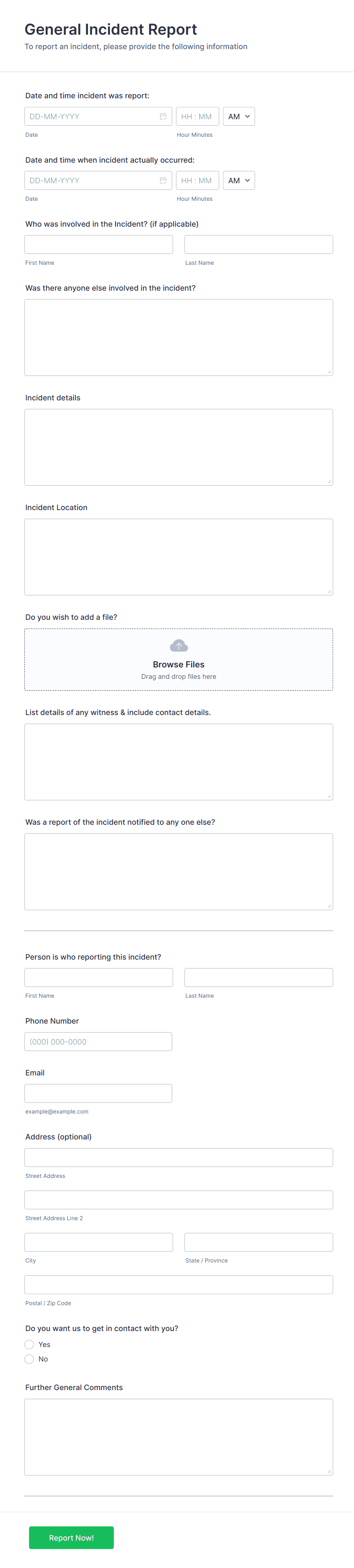Open the AM/PM dropdown for occurrence time
The image size is (354, 1568).
238,180
